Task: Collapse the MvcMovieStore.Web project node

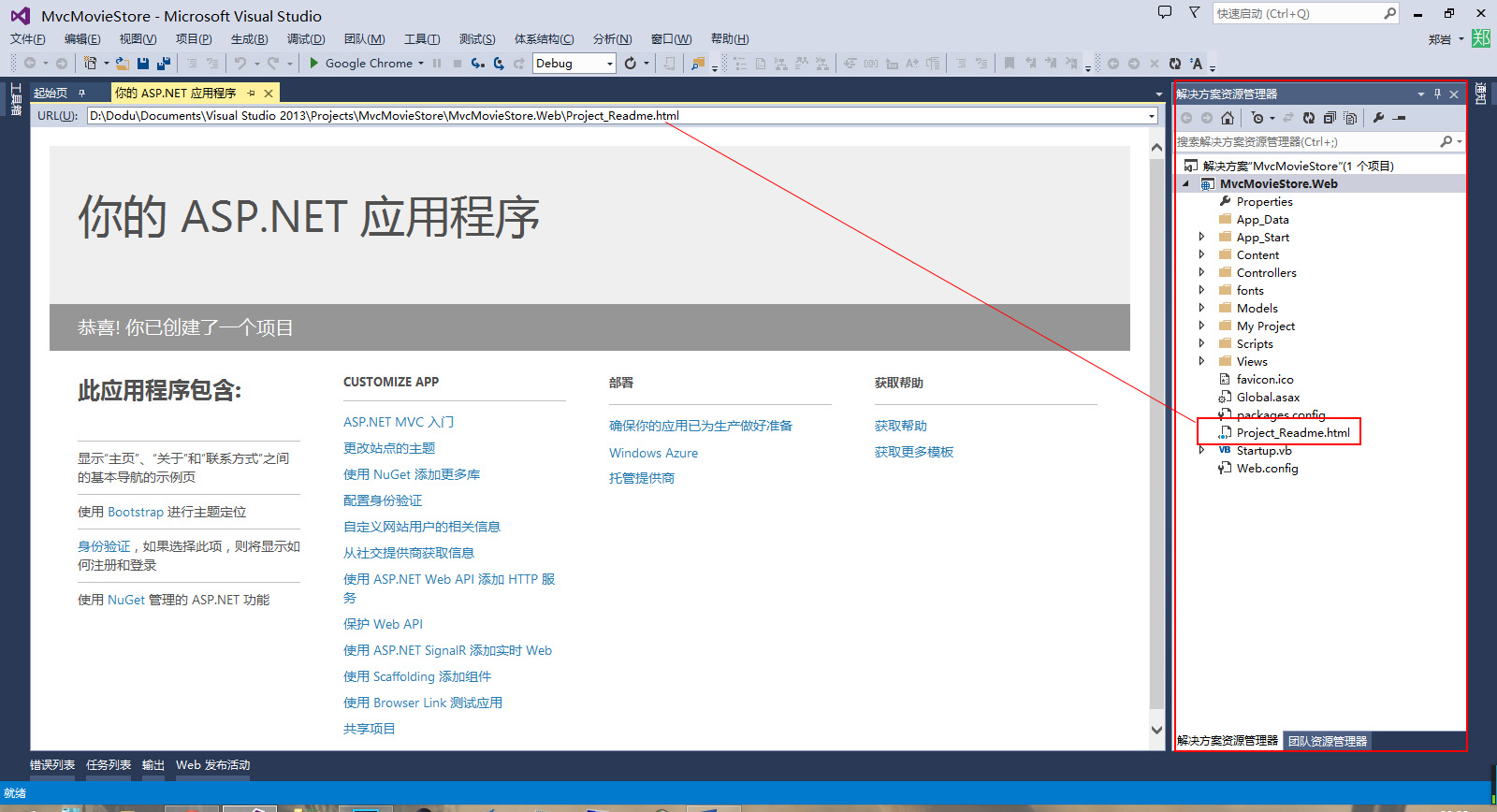Action: (1185, 183)
